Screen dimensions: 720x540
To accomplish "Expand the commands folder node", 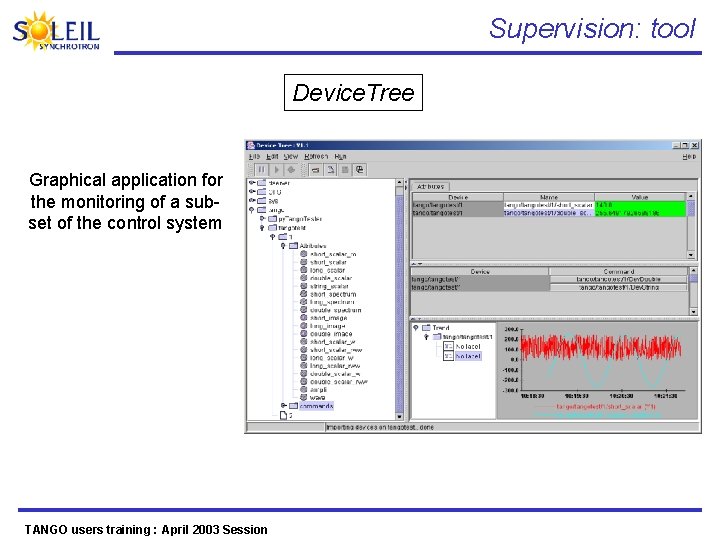I will click(284, 405).
